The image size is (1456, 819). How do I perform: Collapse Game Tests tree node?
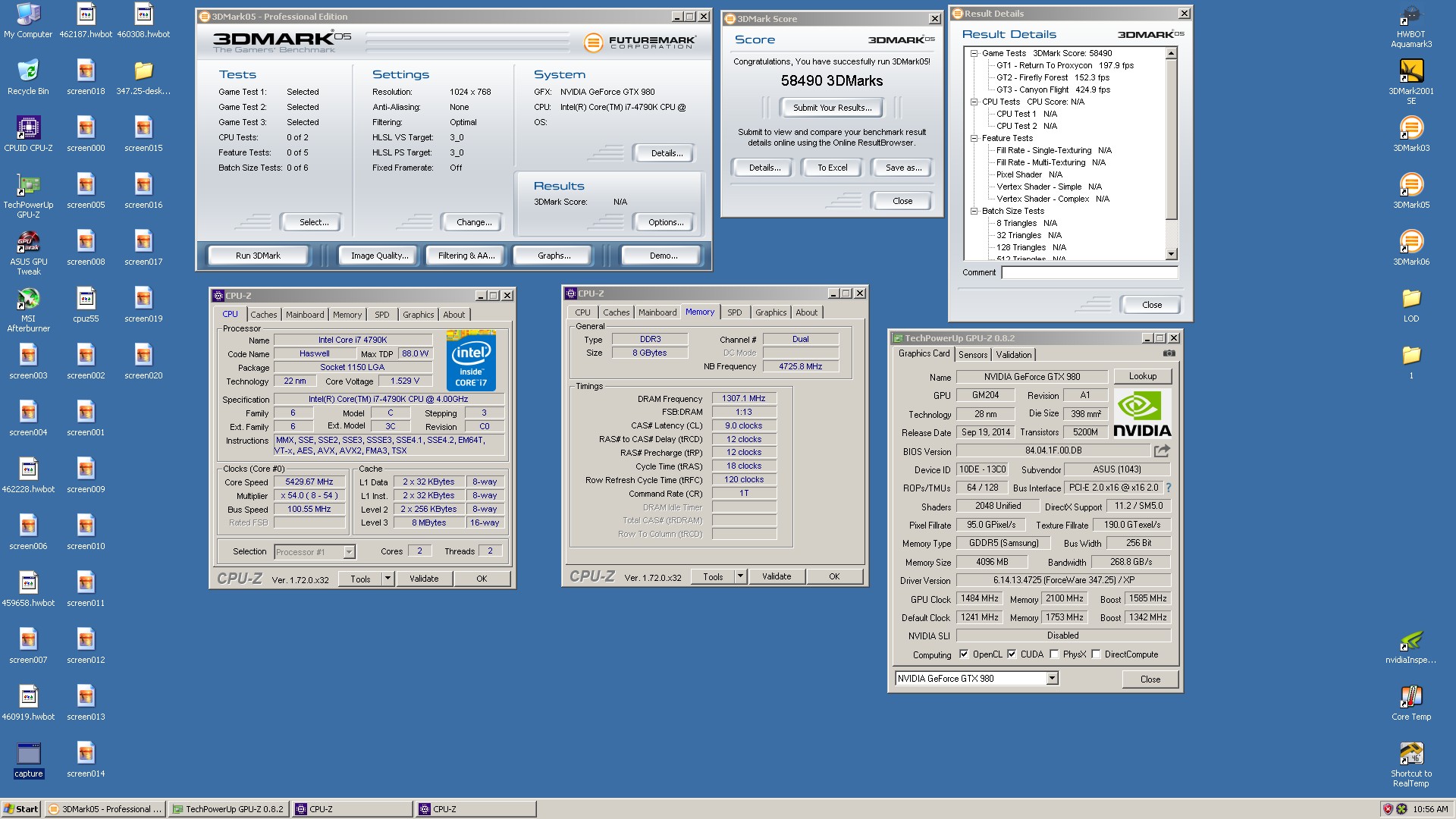click(x=974, y=53)
